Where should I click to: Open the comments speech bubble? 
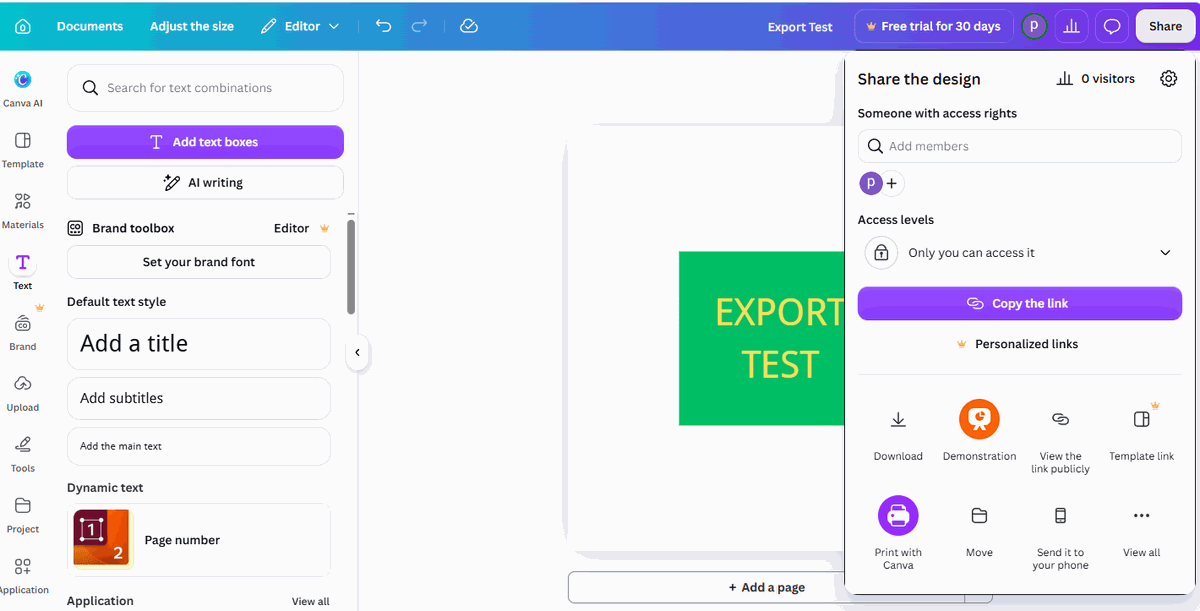pos(1112,27)
